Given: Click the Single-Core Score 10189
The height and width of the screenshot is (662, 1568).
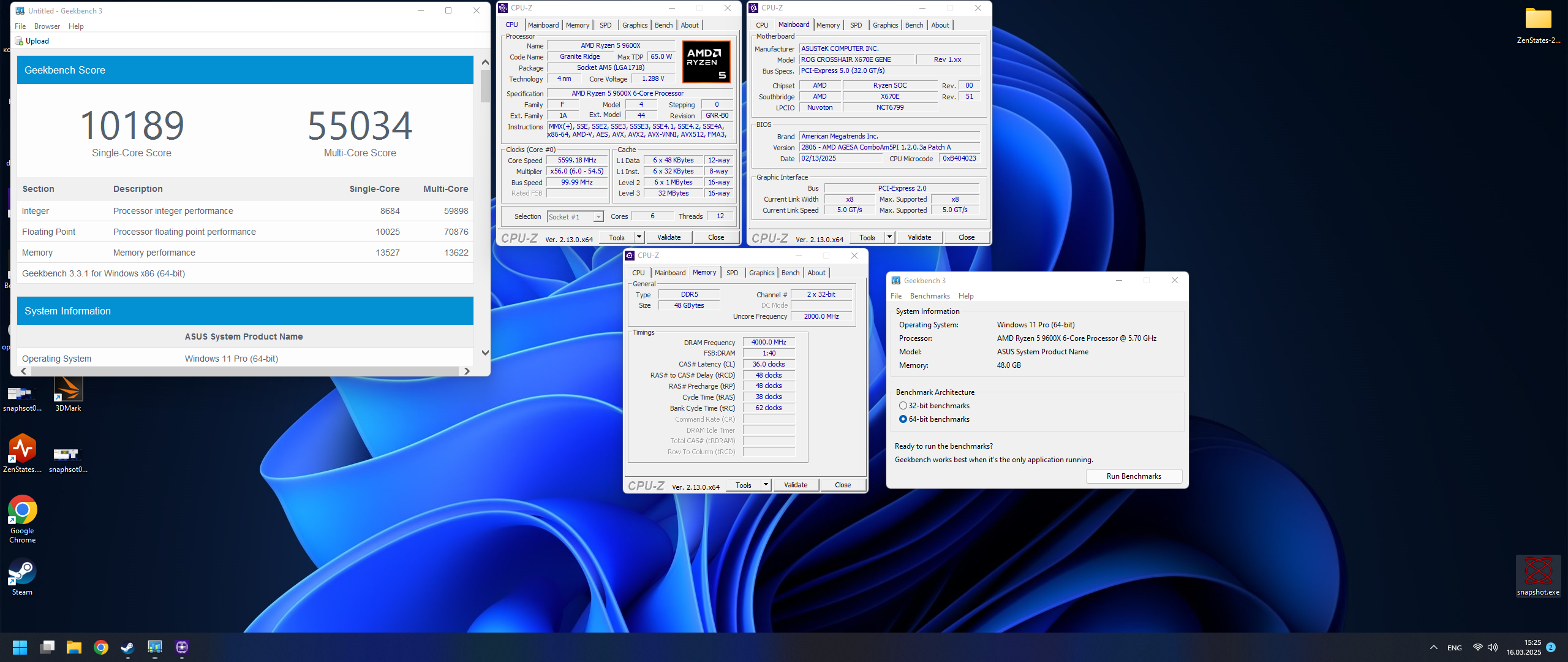Looking at the screenshot, I should pyautogui.click(x=132, y=125).
